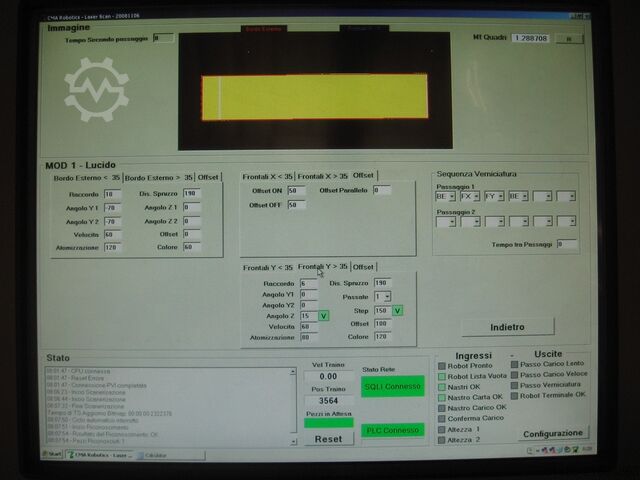
Task: Toggle the Nastri OK checkbox
Action: click(442, 386)
